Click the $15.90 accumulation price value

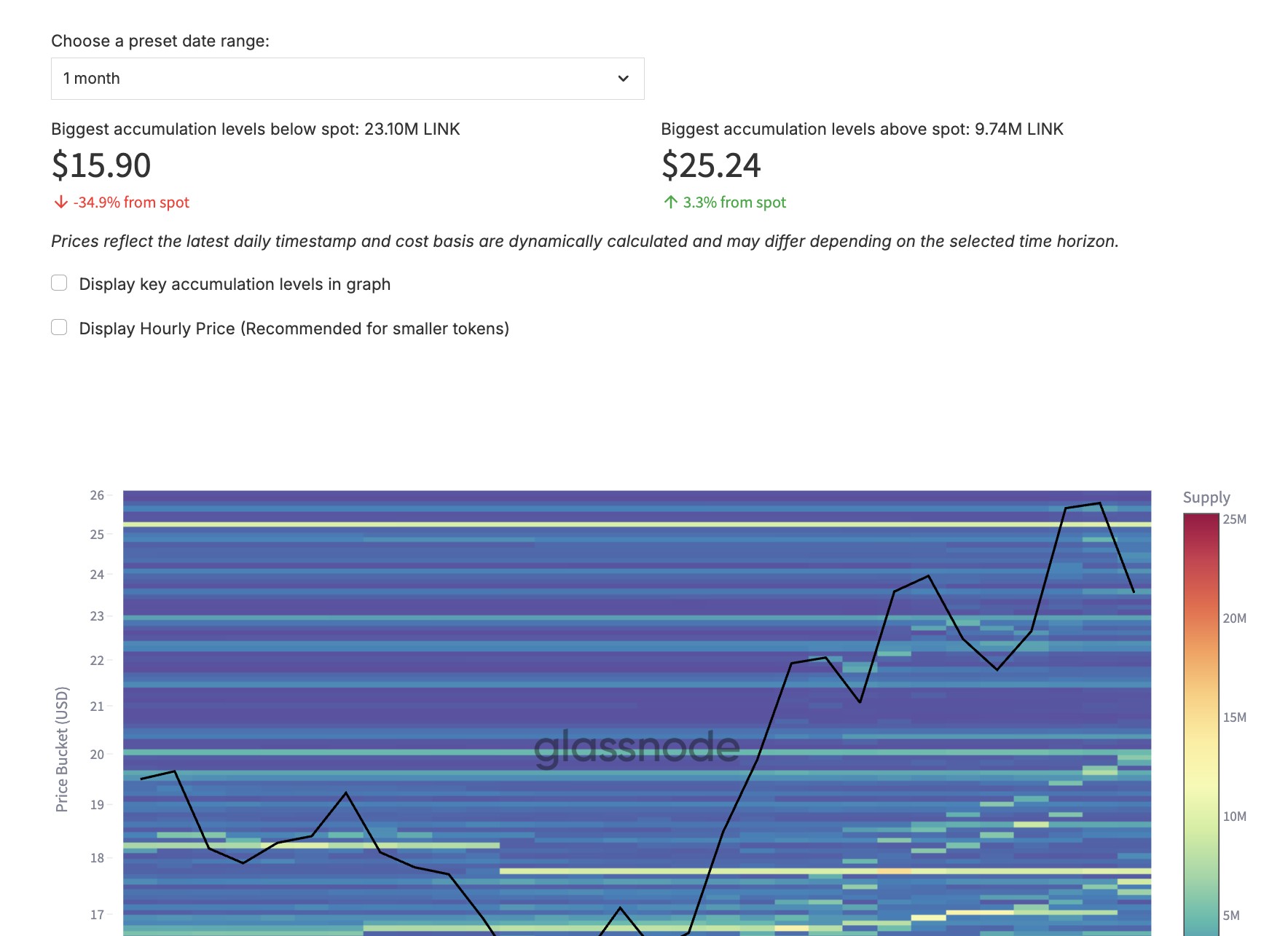[101, 165]
